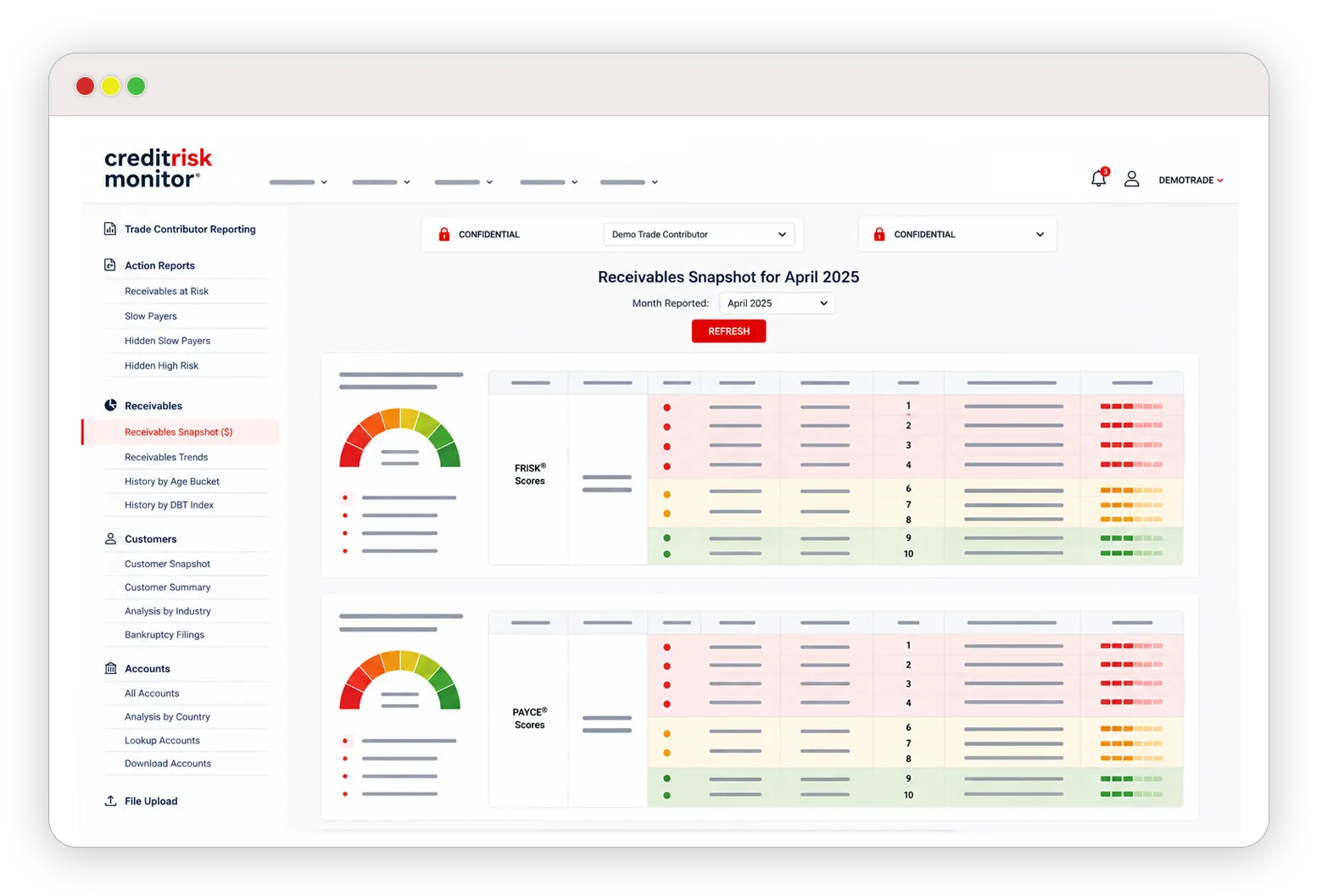The height and width of the screenshot is (896, 1322).
Task: Click FRISK score row 10
Action: coord(915,554)
